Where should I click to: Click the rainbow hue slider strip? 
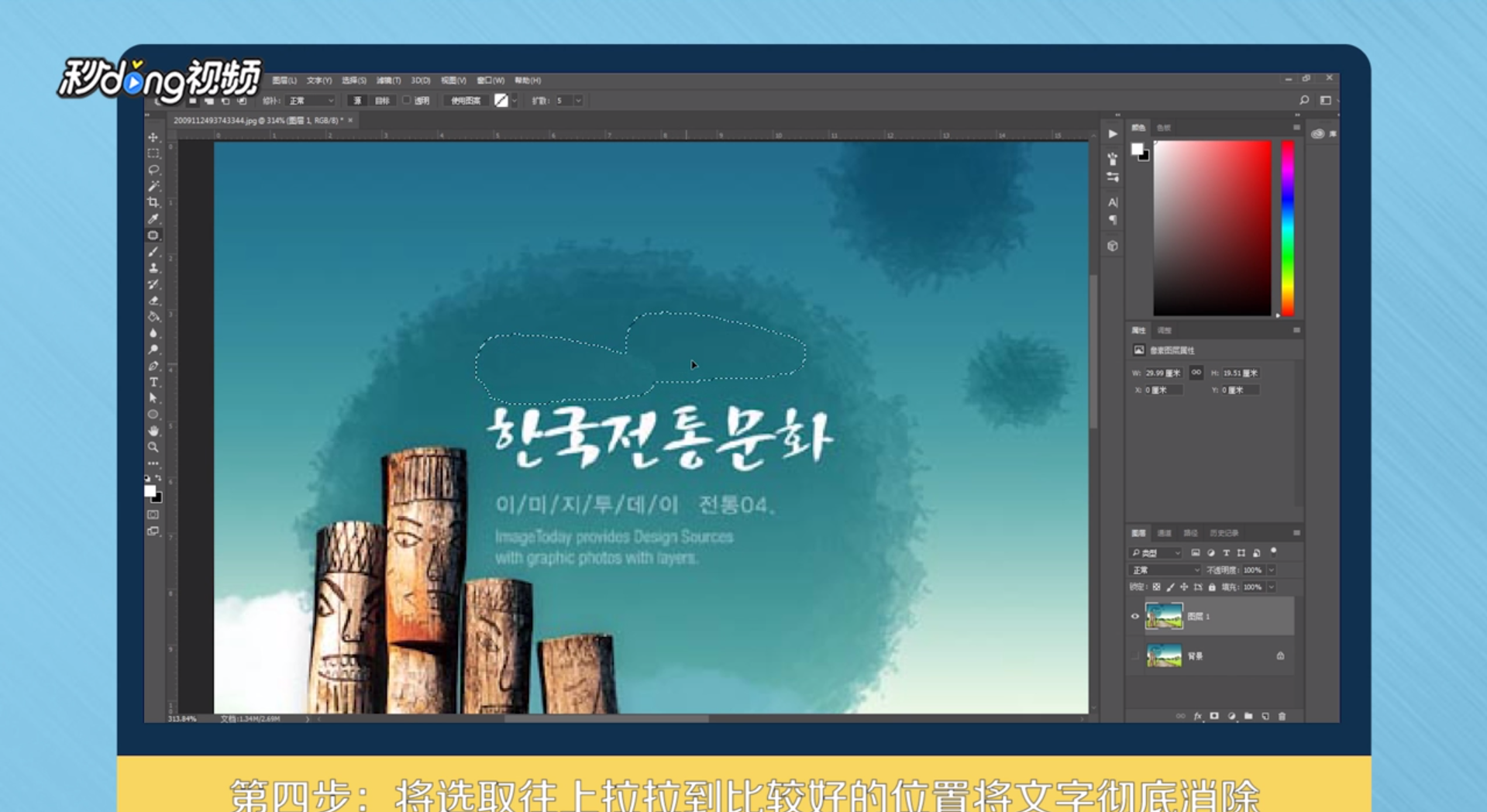1288,229
